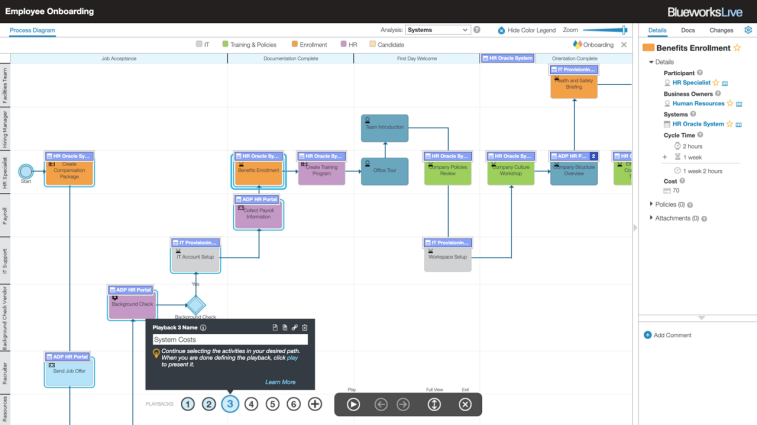Collapse the right details panel arrow
Image resolution: width=757 pixels, height=425 pixels.
pos(635,227)
